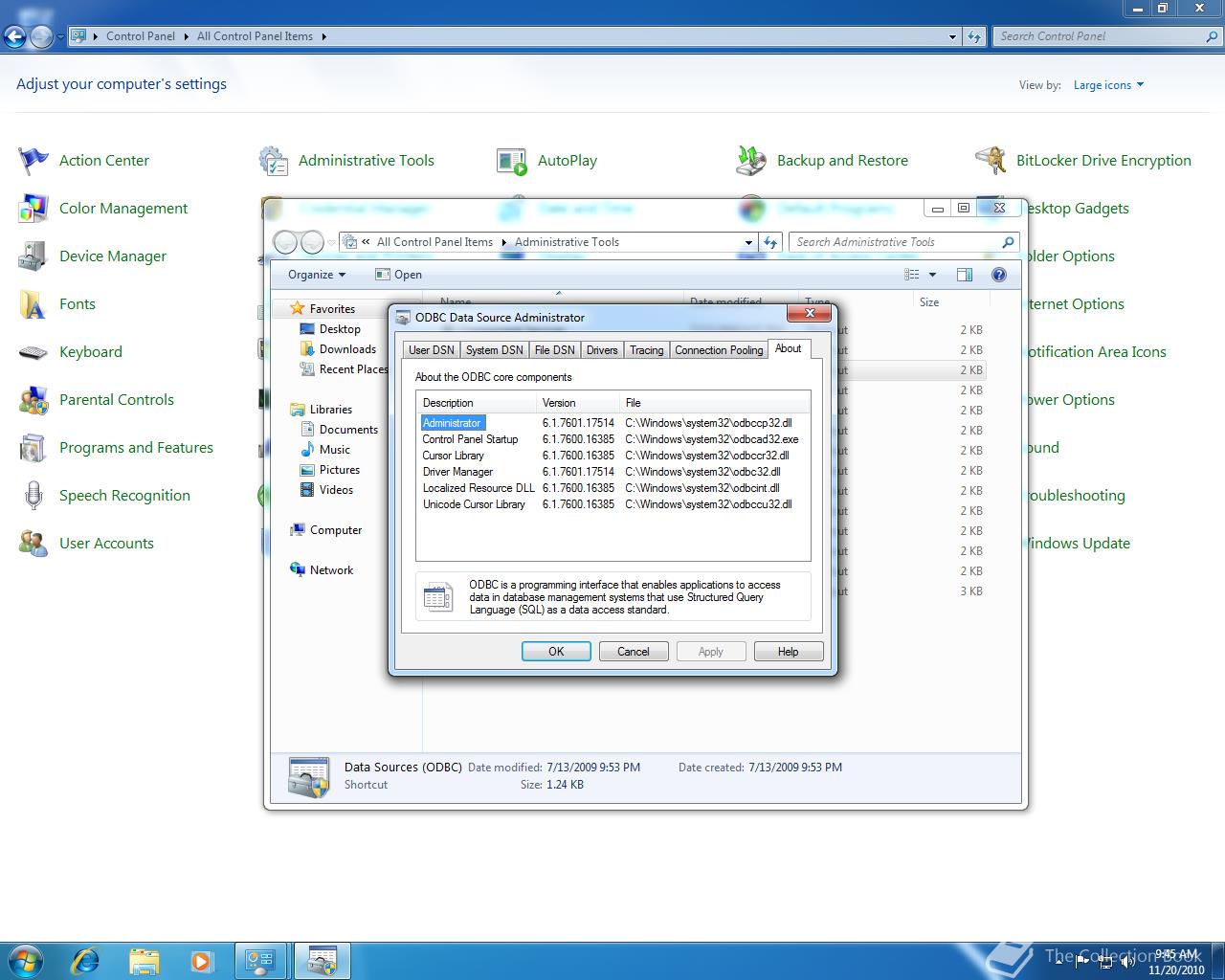Select Music library in navigation pane

pyautogui.click(x=334, y=450)
